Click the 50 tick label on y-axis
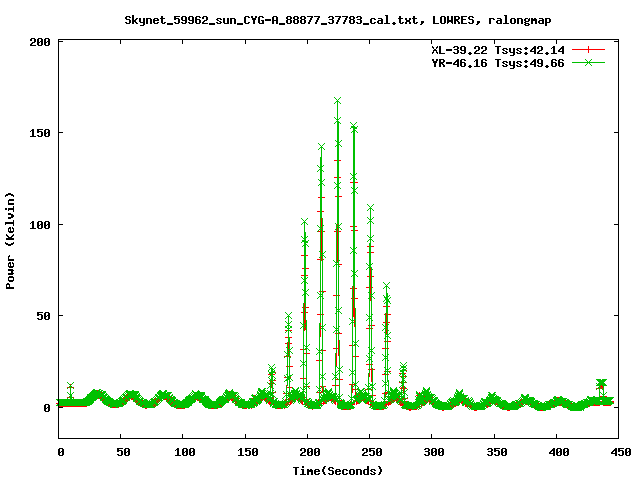Viewport: 640px width, 480px height. click(43, 316)
